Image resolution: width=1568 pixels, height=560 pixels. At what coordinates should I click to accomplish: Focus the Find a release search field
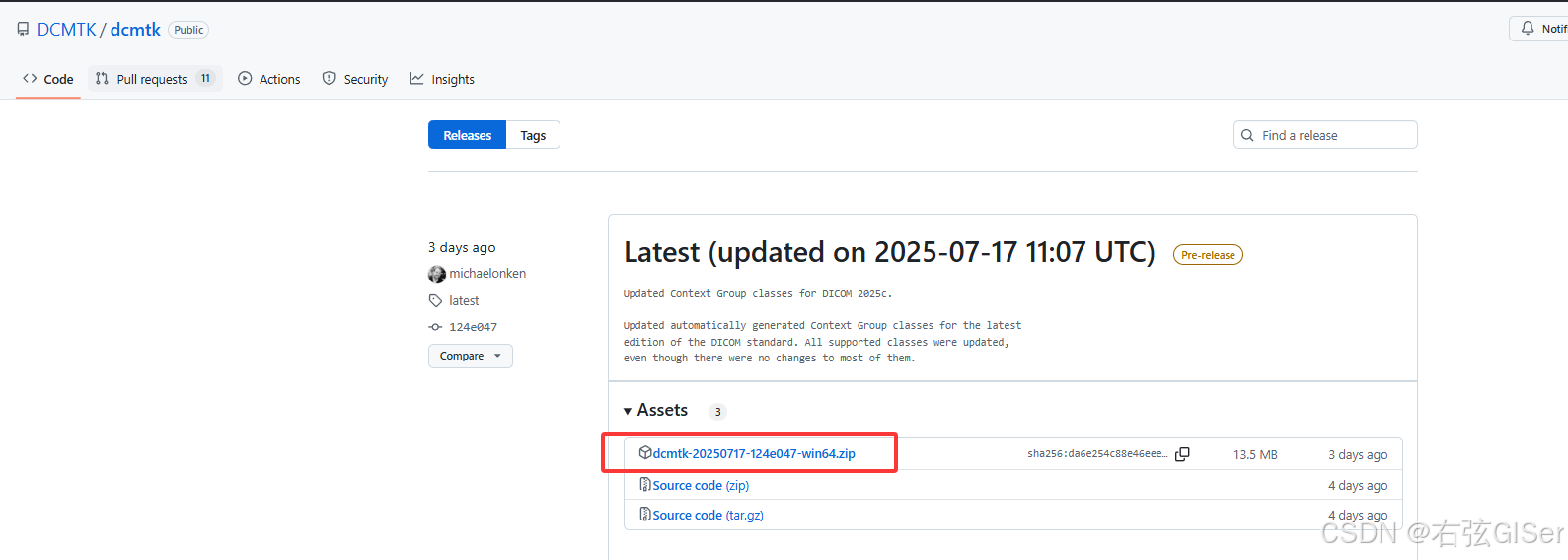(x=1325, y=135)
